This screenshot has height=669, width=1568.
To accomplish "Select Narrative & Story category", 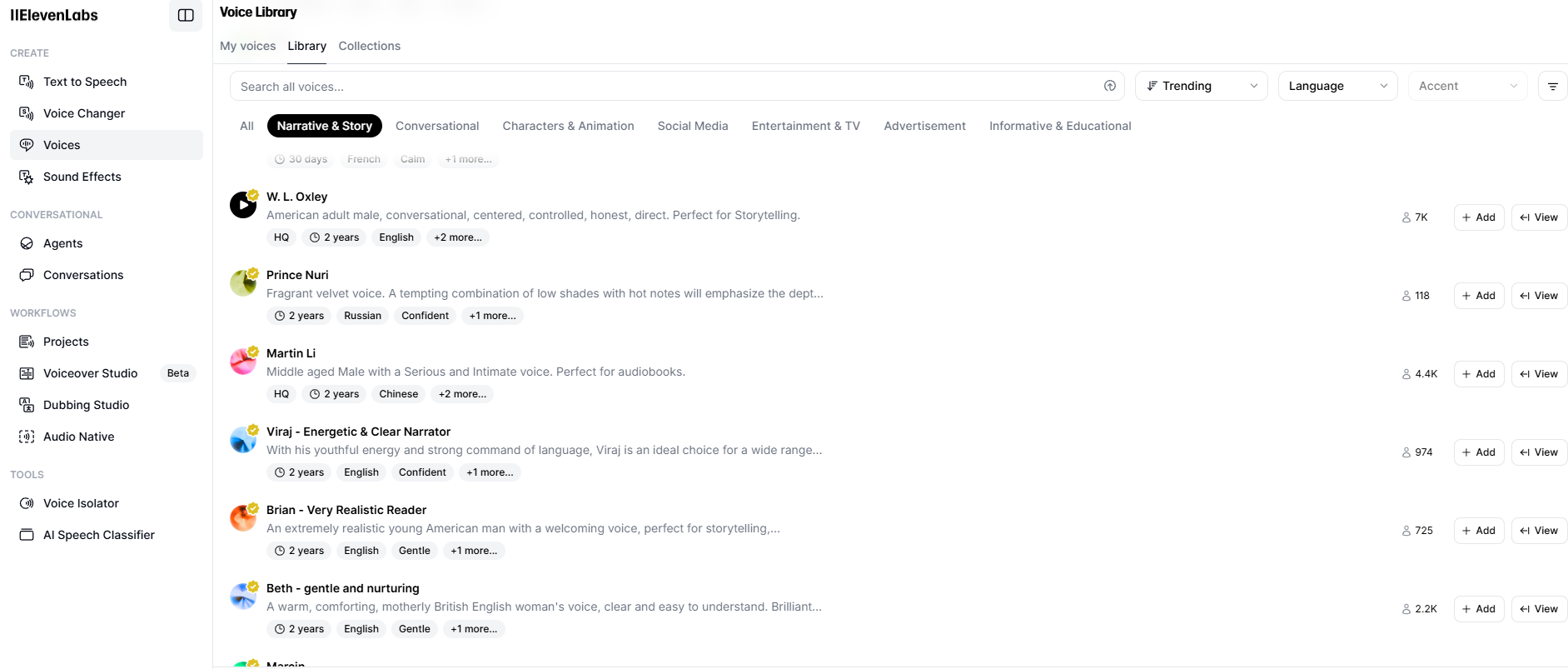I will click(x=325, y=126).
